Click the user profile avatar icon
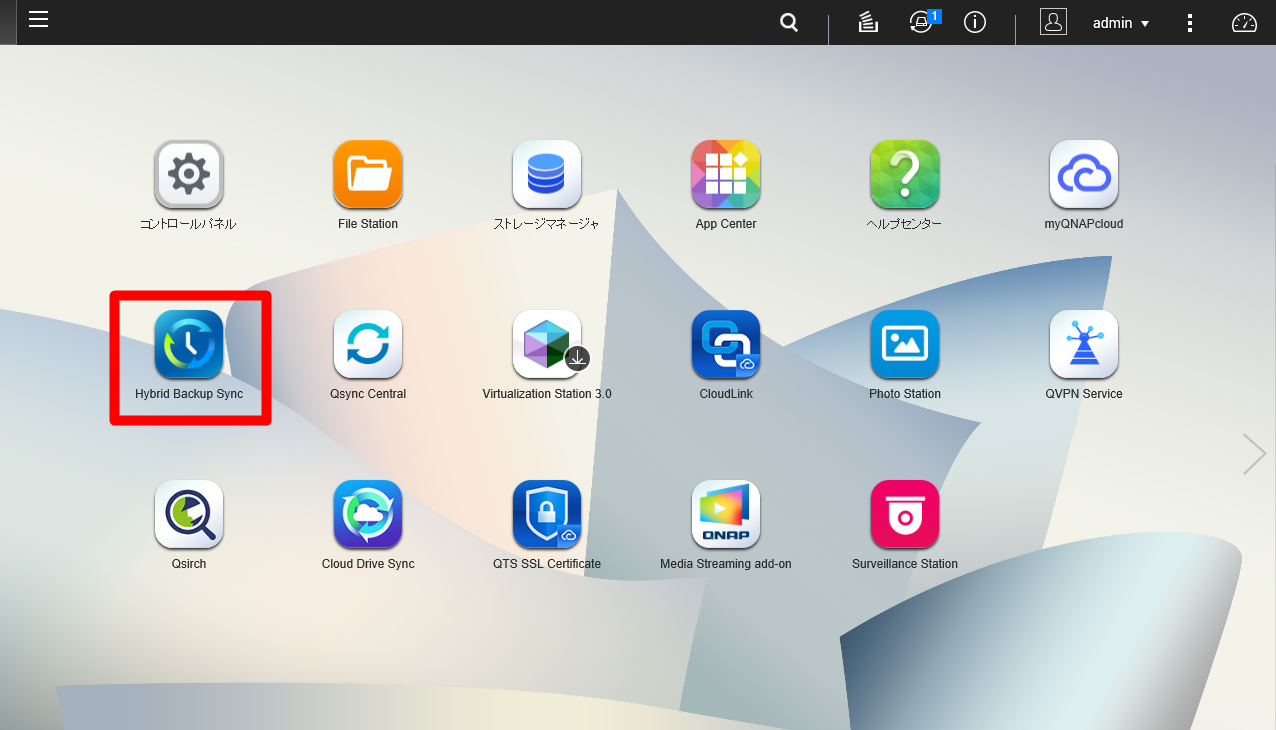Screen dimensions: 1276x730 (1053, 22)
